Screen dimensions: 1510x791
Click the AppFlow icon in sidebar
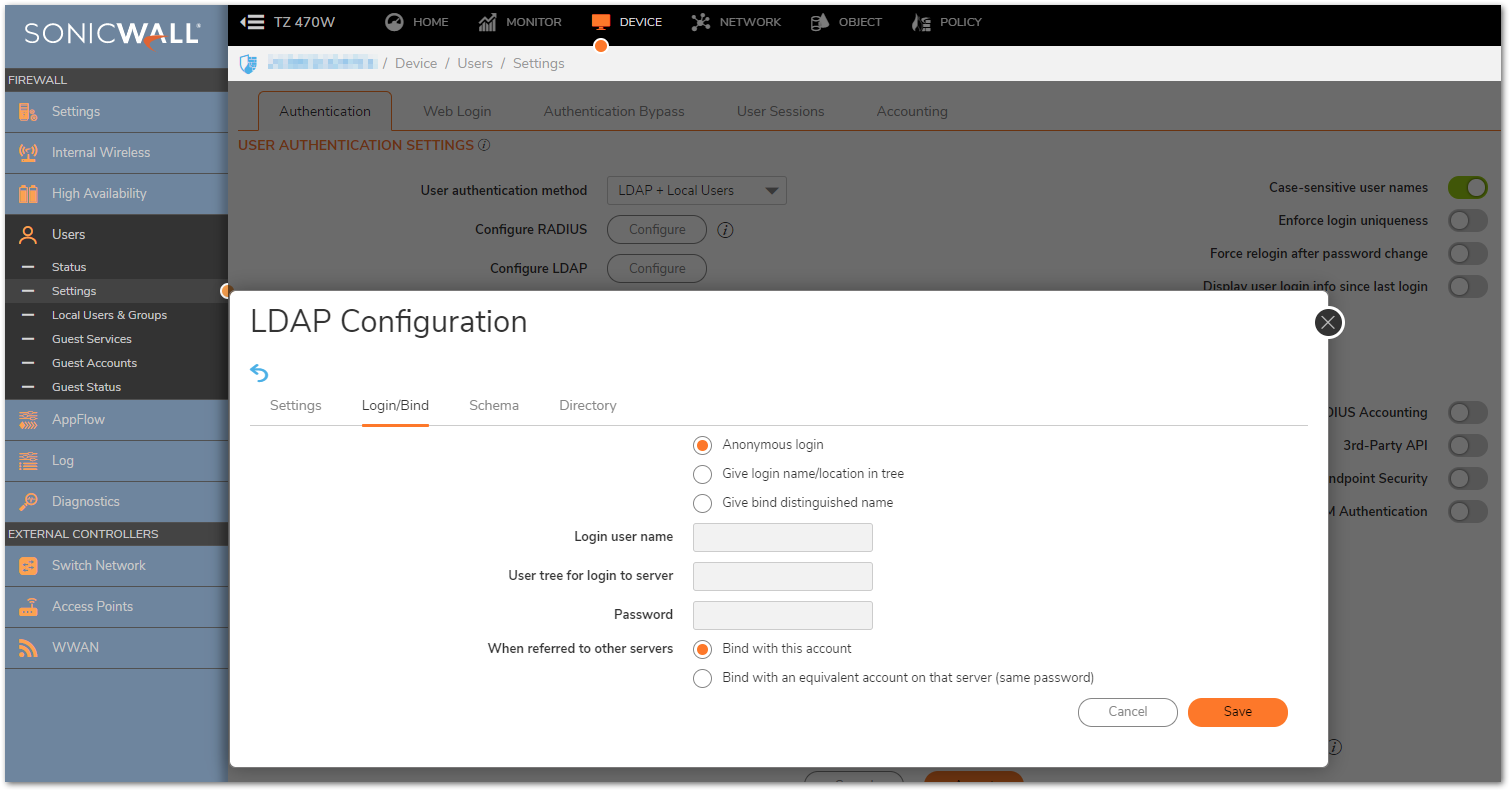pyautogui.click(x=28, y=420)
